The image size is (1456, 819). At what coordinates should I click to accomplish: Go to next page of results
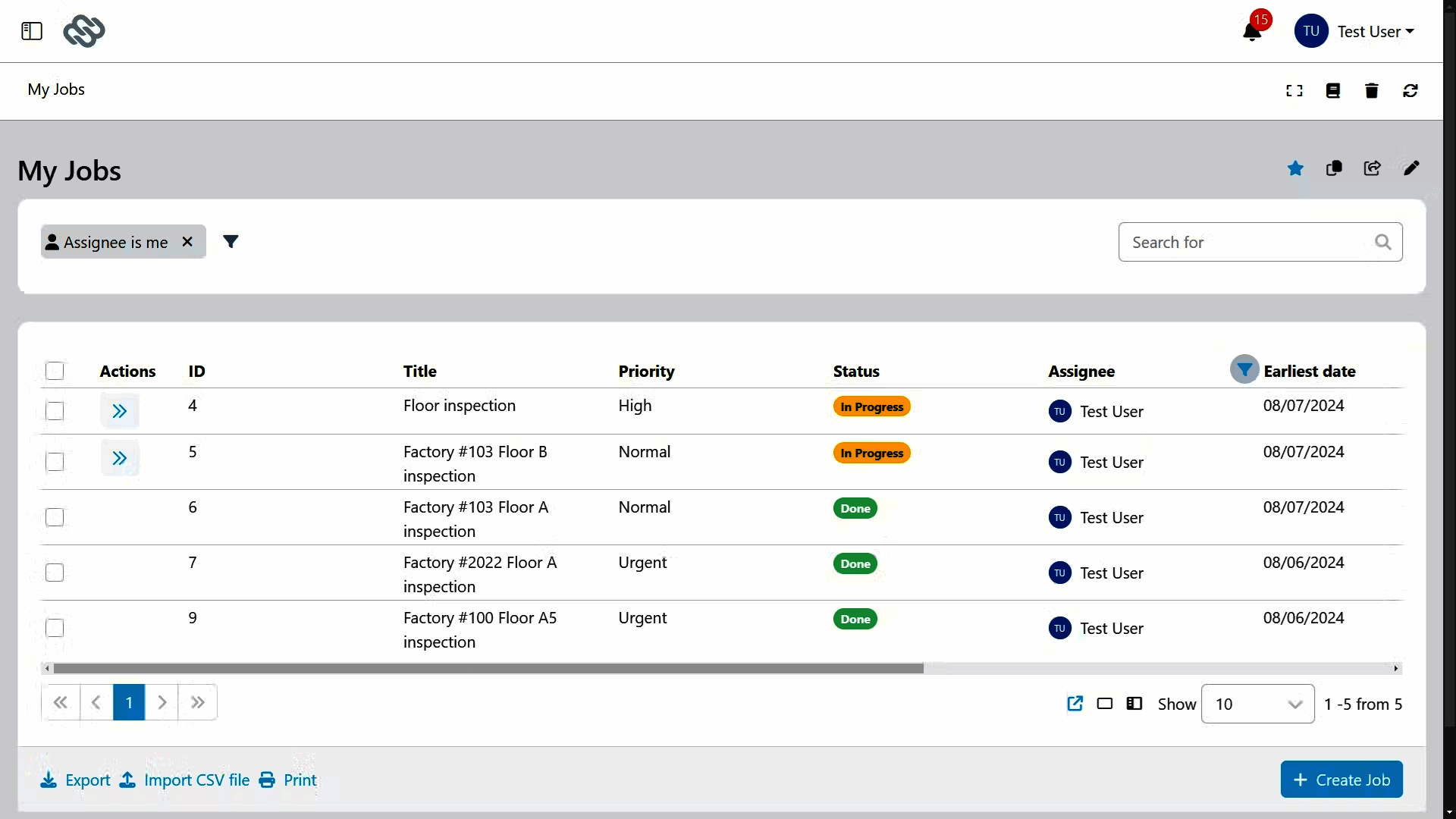tap(162, 702)
